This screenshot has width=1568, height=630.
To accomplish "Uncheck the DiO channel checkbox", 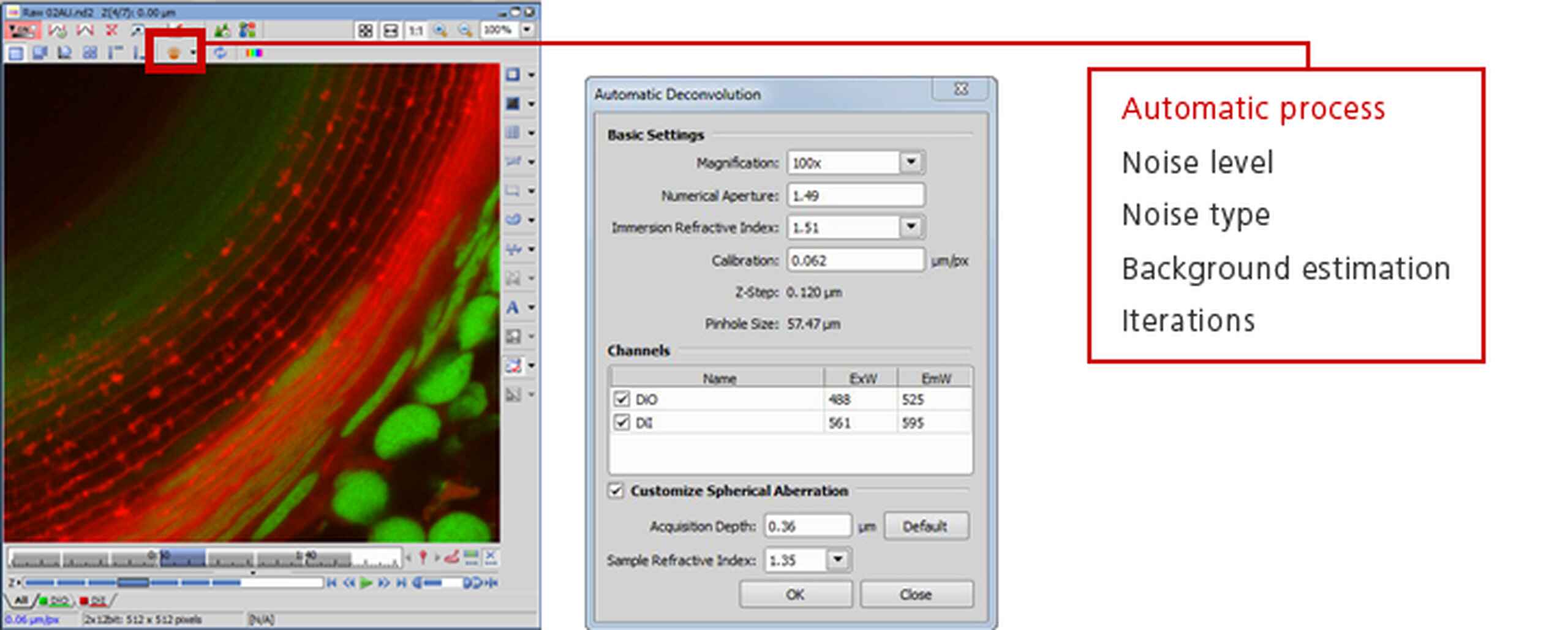I will click(621, 399).
